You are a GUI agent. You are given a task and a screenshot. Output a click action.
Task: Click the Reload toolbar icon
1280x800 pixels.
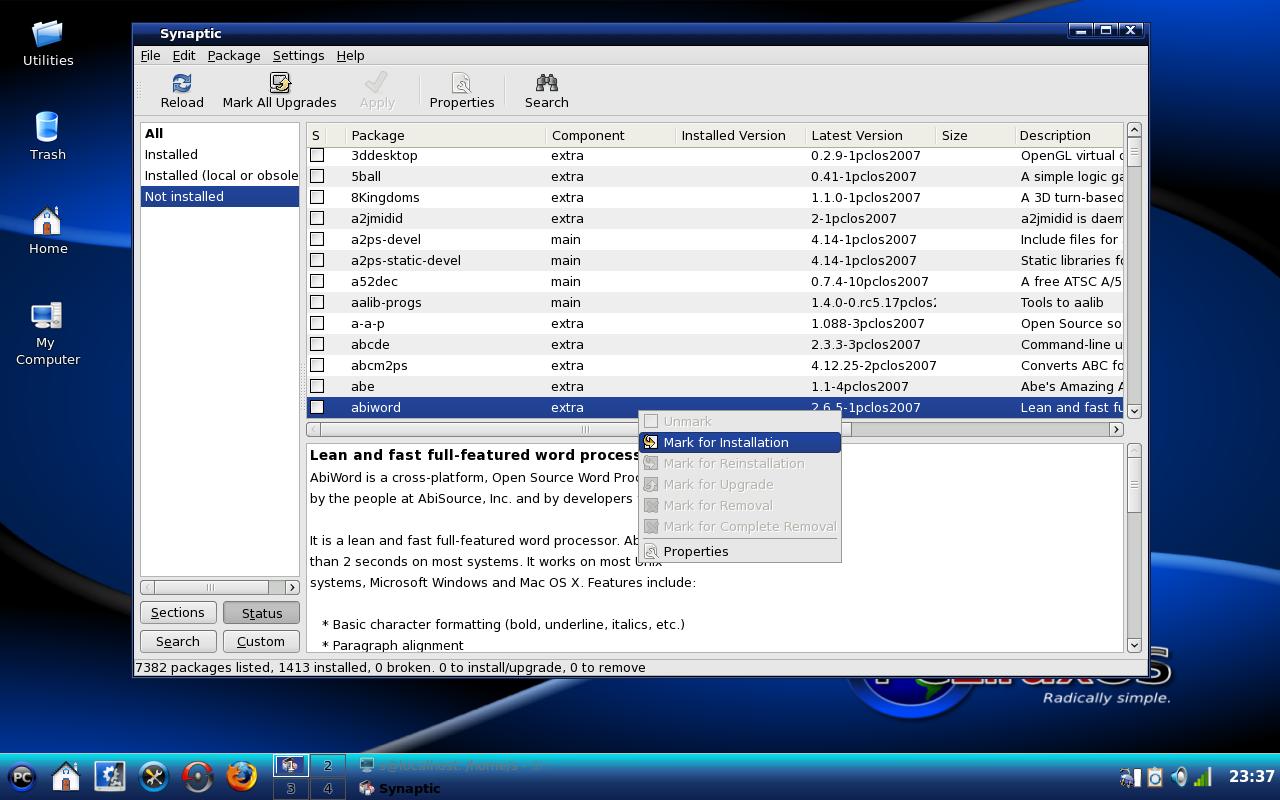pyautogui.click(x=182, y=84)
